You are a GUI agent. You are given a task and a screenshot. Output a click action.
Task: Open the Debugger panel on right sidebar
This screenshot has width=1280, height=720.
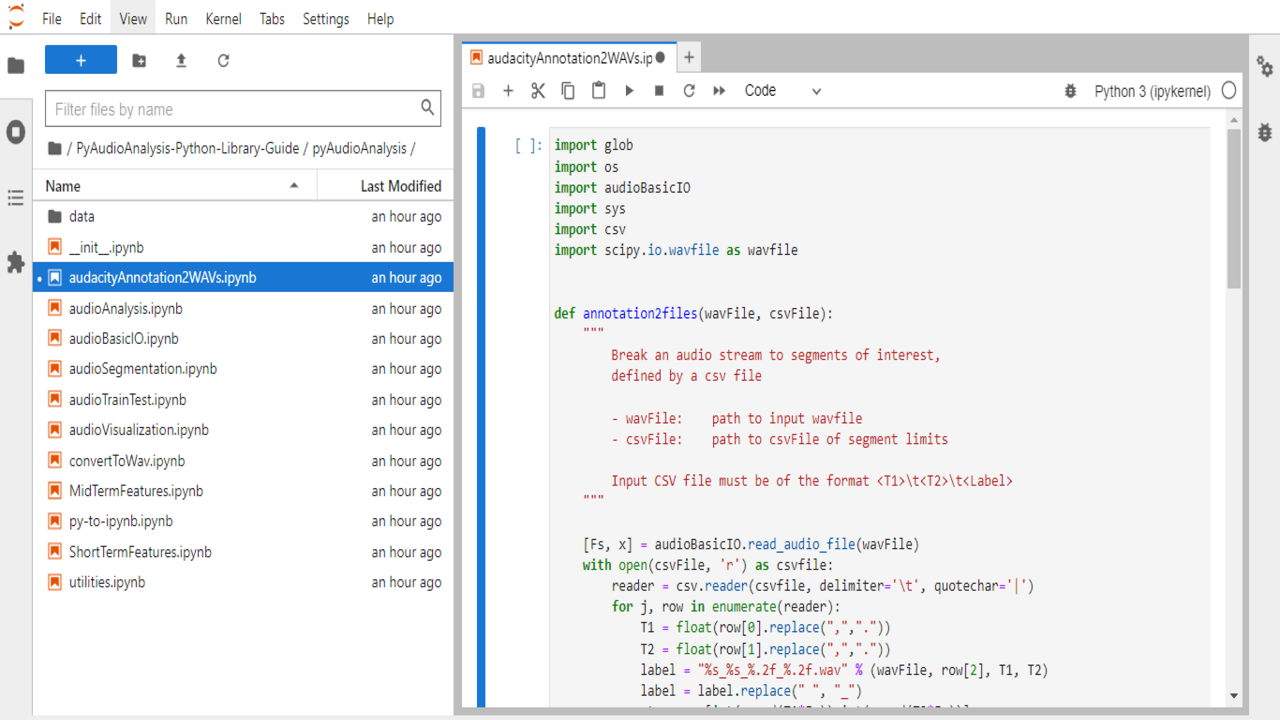(1265, 131)
